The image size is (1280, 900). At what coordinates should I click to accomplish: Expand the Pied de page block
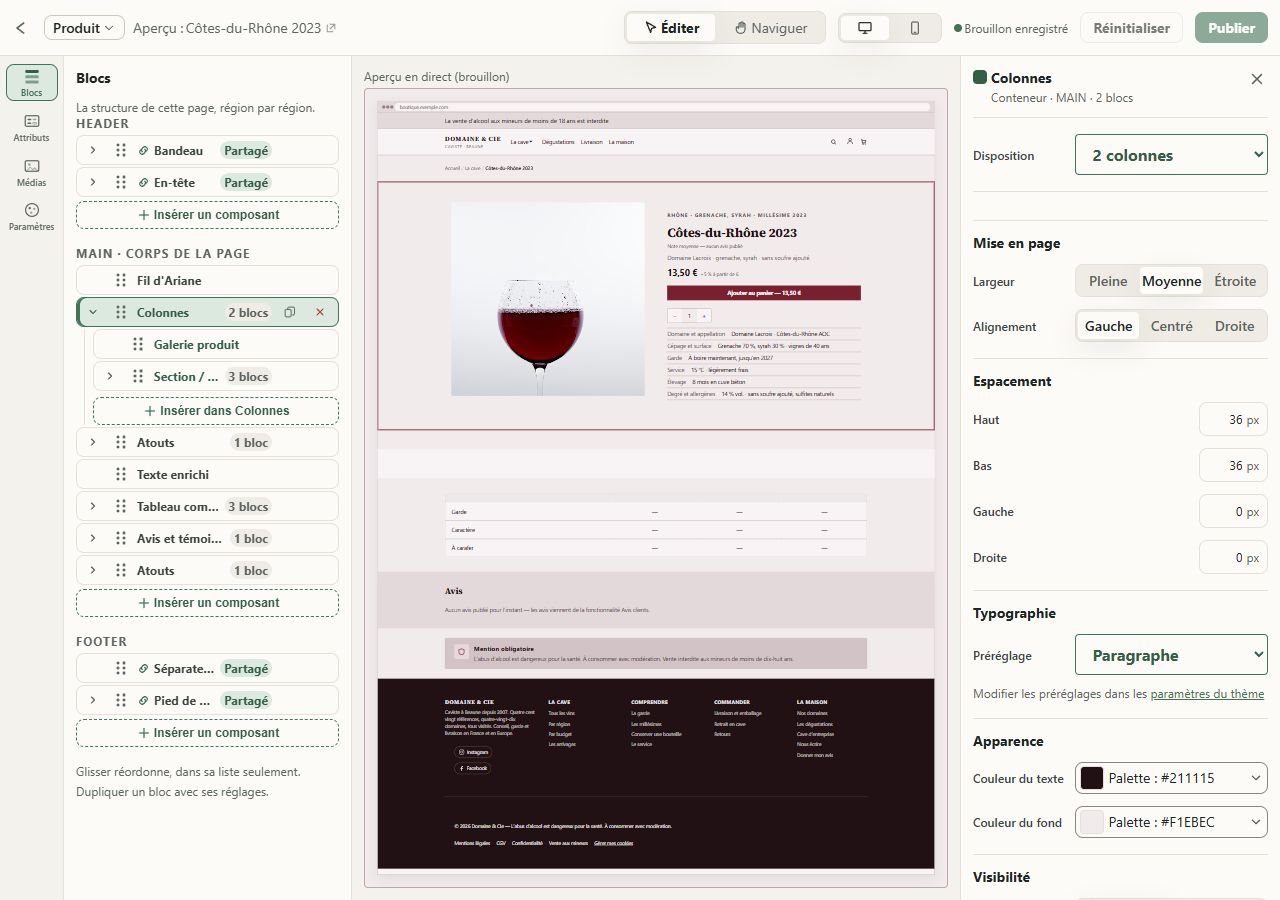pos(93,700)
